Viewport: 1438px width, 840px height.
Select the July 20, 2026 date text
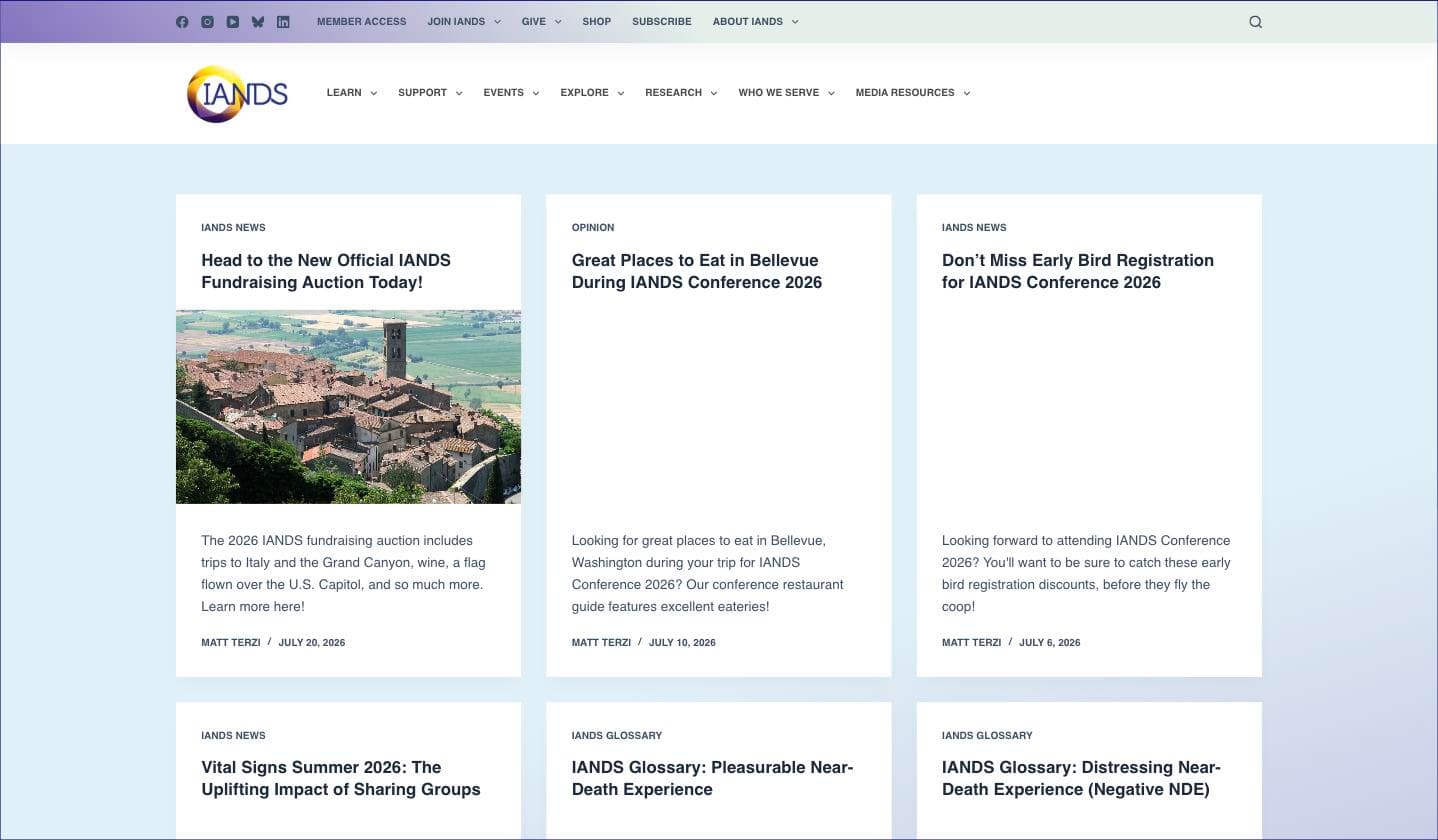pos(311,642)
